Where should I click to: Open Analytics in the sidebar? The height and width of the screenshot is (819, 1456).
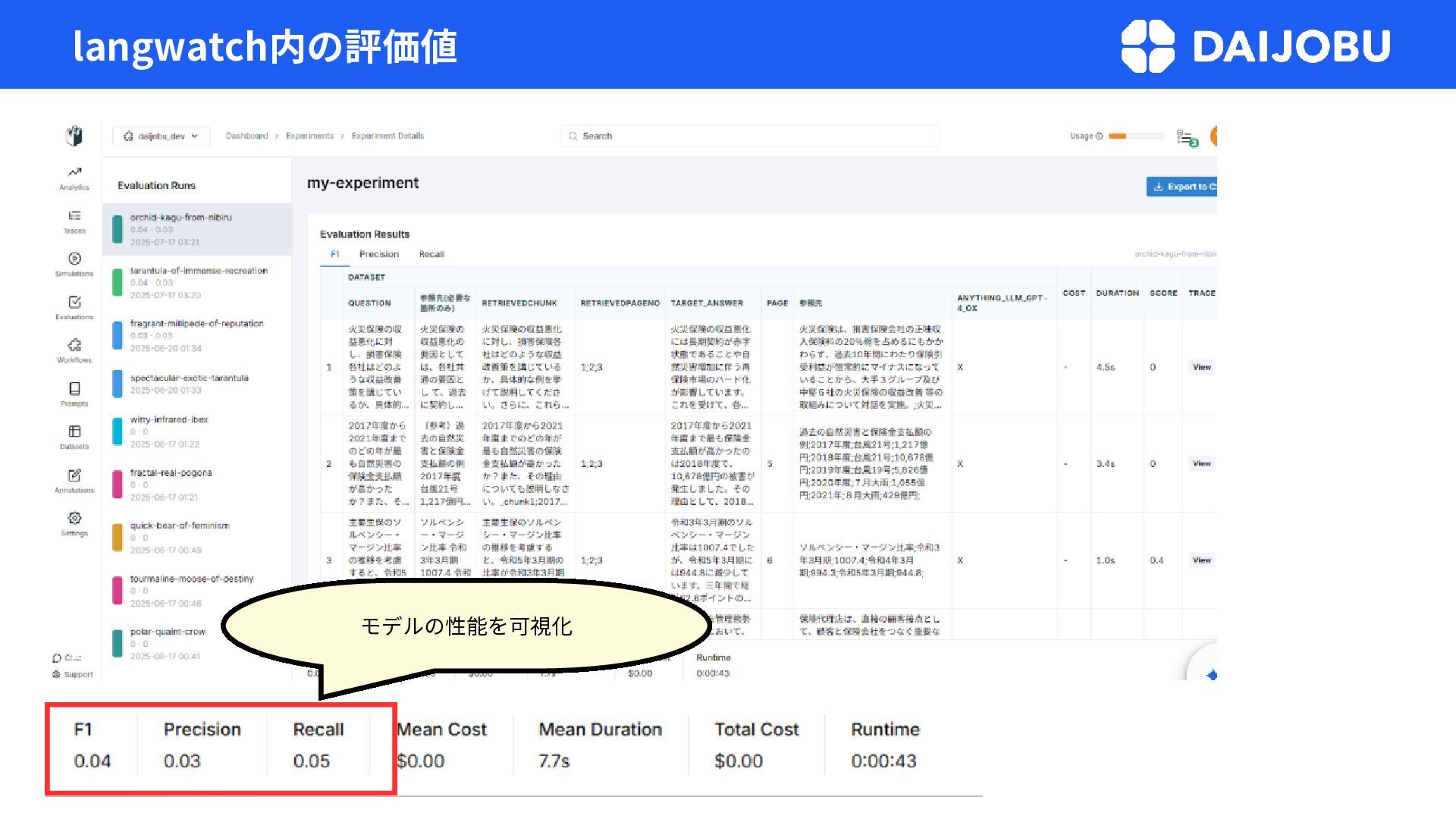[x=74, y=179]
